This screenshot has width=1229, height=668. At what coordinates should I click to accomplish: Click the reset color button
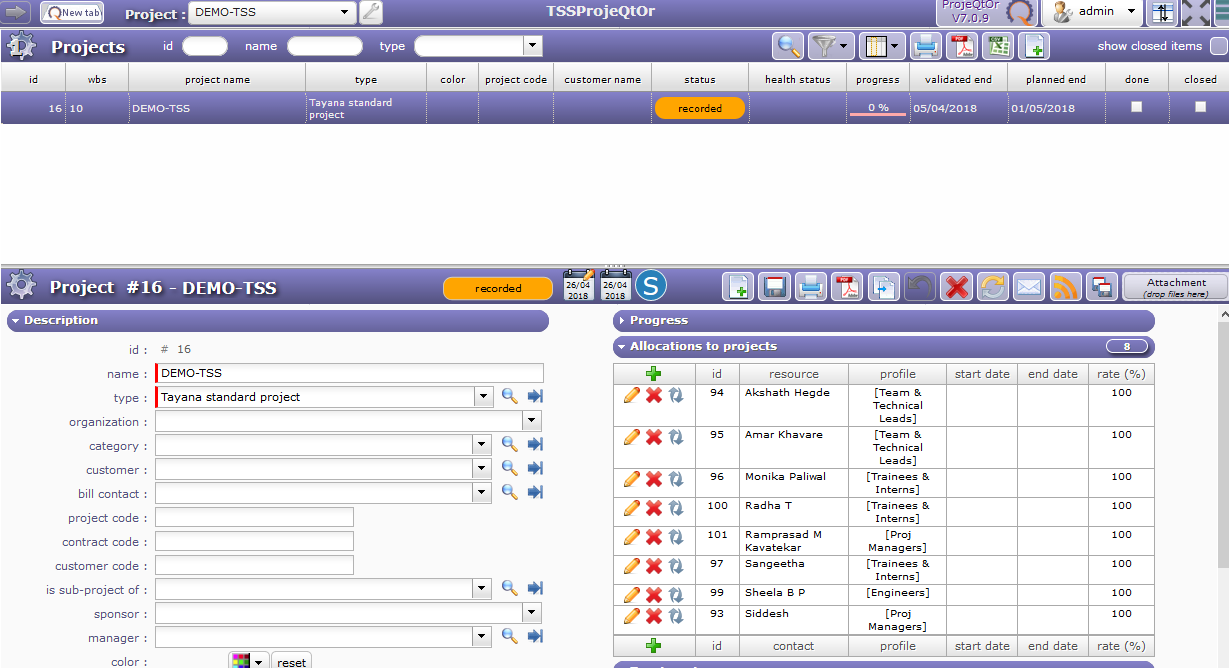pos(291,662)
